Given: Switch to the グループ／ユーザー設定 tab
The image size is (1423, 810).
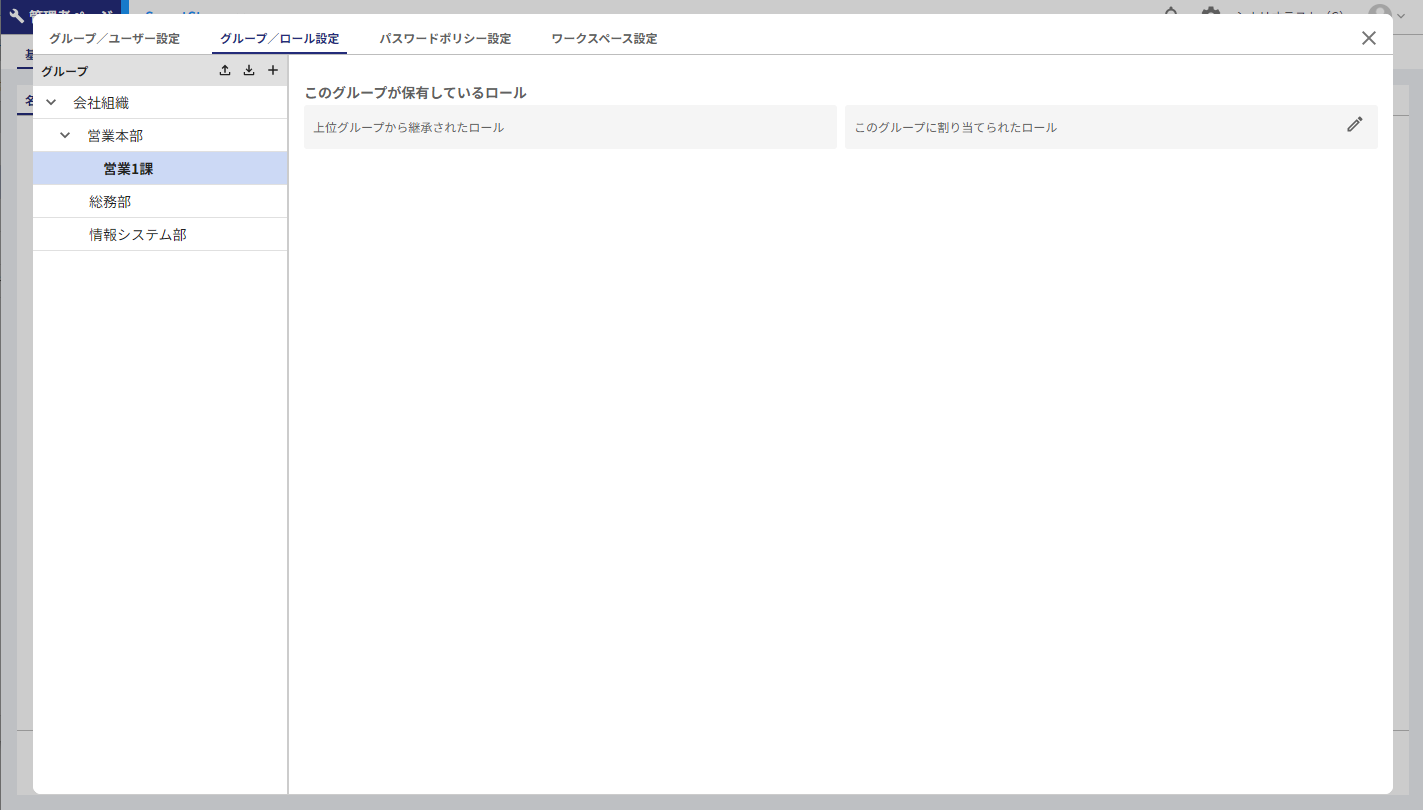Looking at the screenshot, I should pyautogui.click(x=115, y=39).
